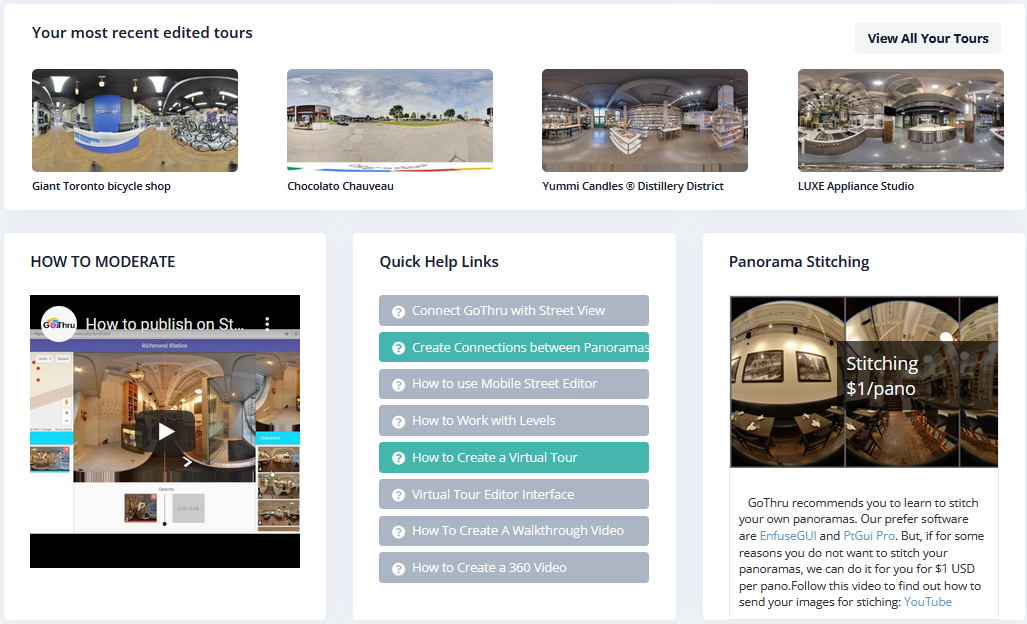The height and width of the screenshot is (624, 1027).
Task: Click question icon beside Virtual Tour Editor Interface
Action: (x=398, y=495)
